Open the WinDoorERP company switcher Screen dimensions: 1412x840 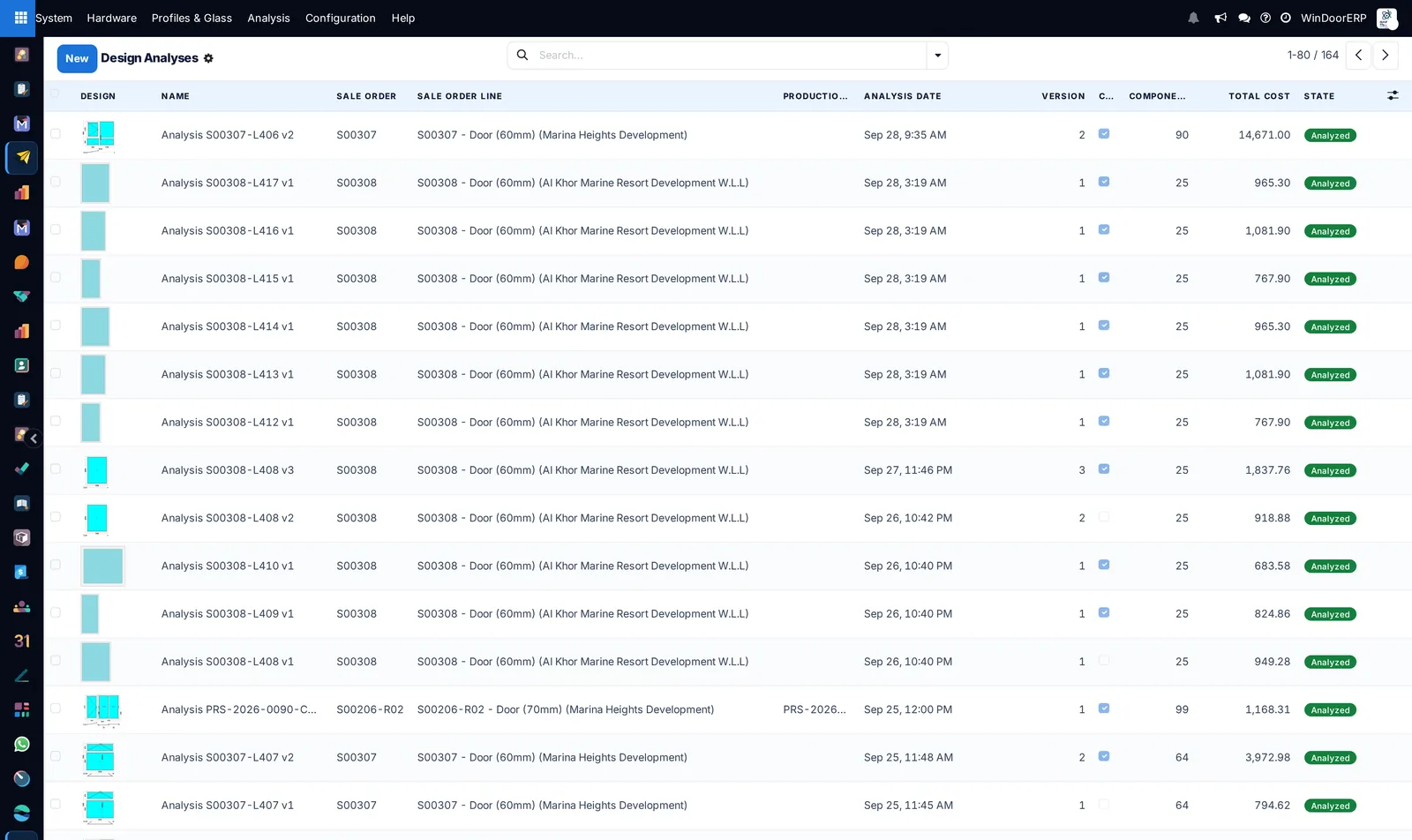point(1333,18)
